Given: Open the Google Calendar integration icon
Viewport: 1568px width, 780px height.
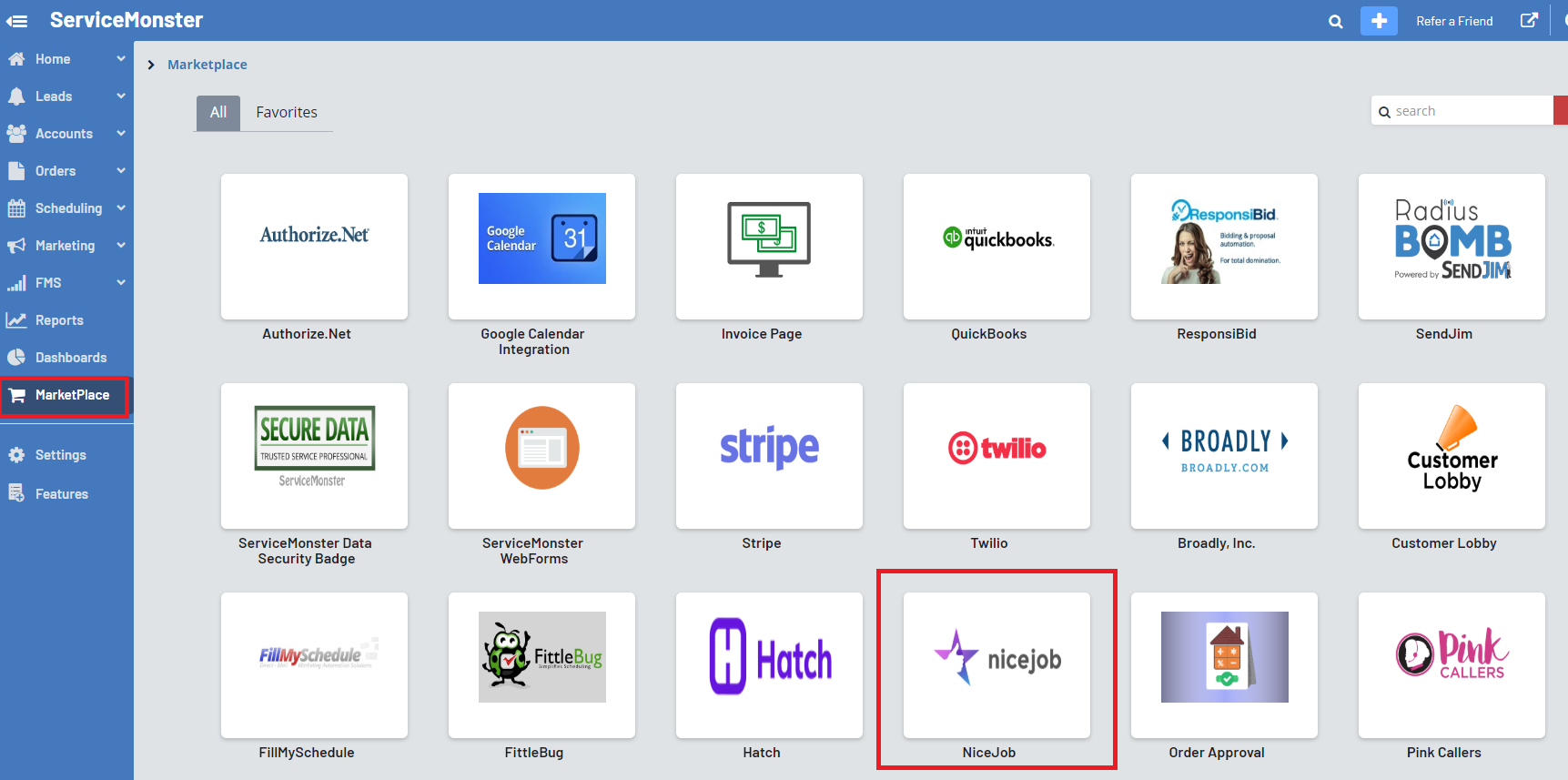Looking at the screenshot, I should click(541, 238).
